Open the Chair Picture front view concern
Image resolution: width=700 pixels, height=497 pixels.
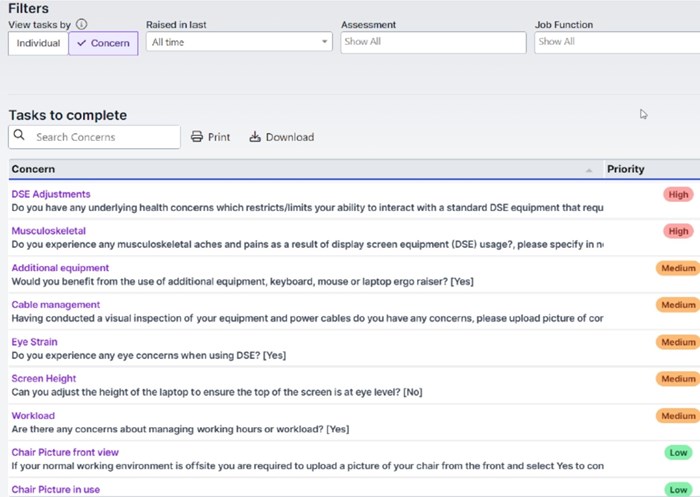(65, 452)
